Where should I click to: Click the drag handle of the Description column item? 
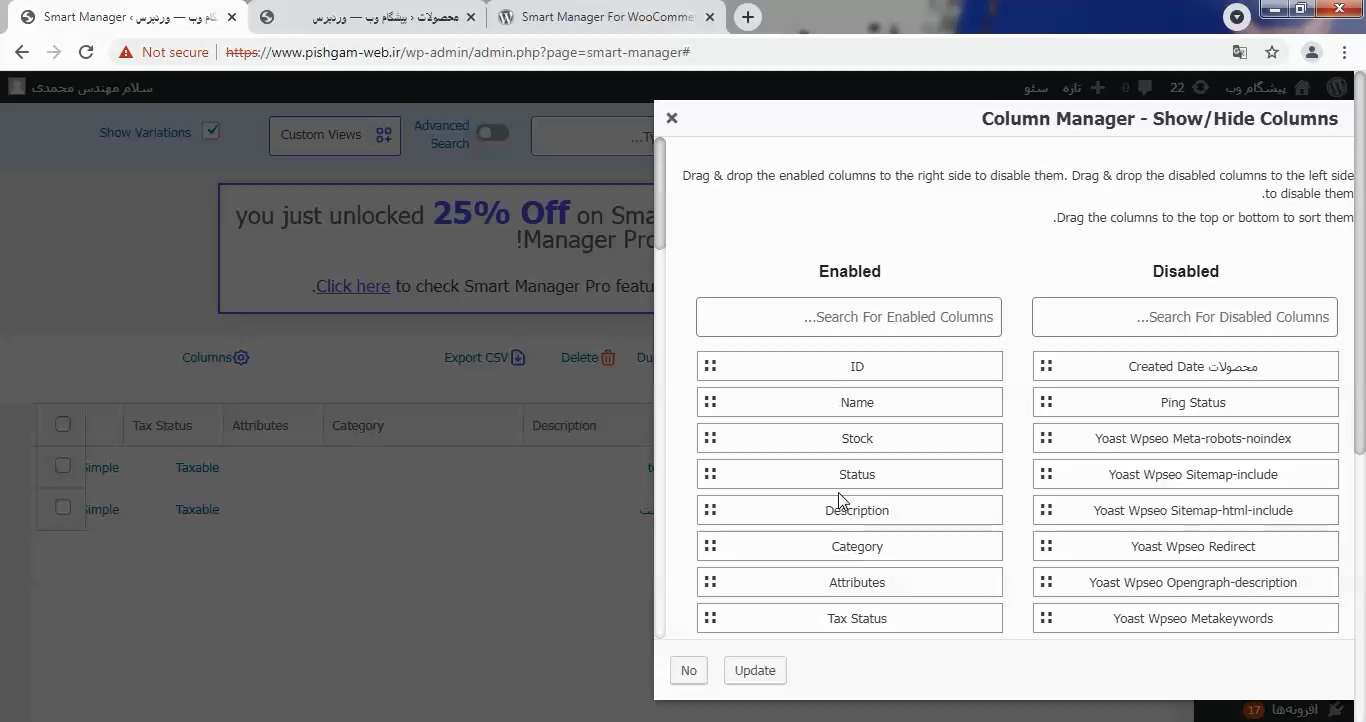(x=710, y=510)
